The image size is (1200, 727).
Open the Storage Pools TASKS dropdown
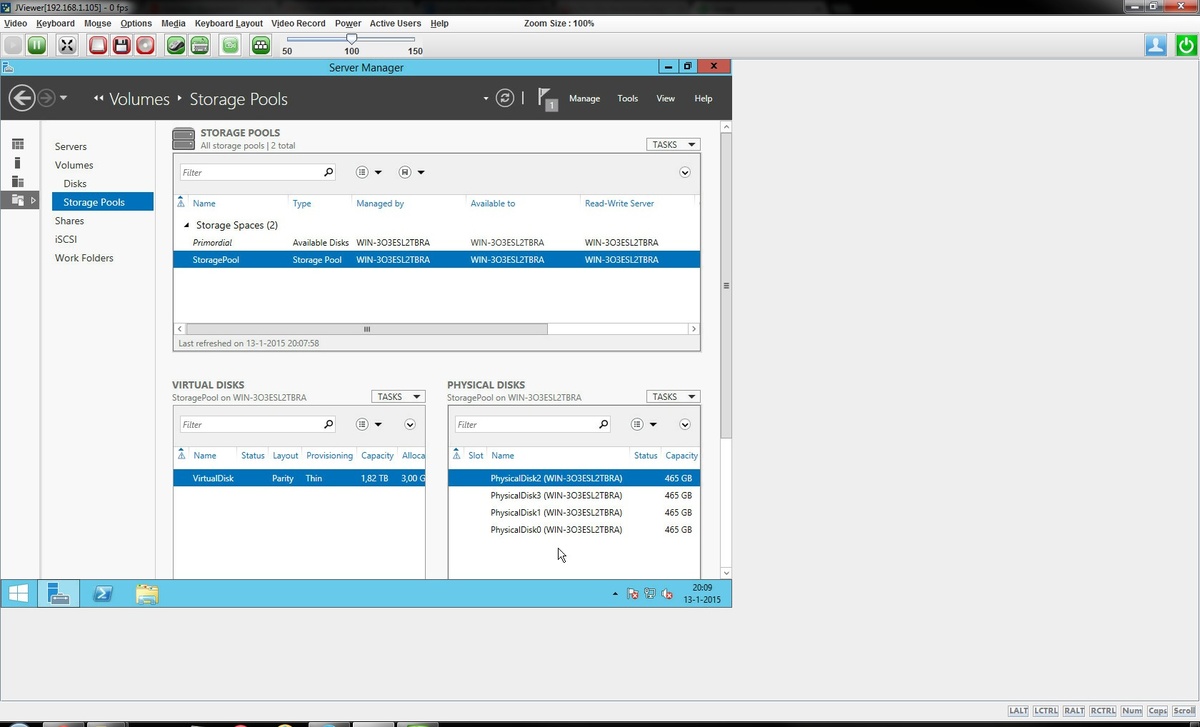(673, 145)
